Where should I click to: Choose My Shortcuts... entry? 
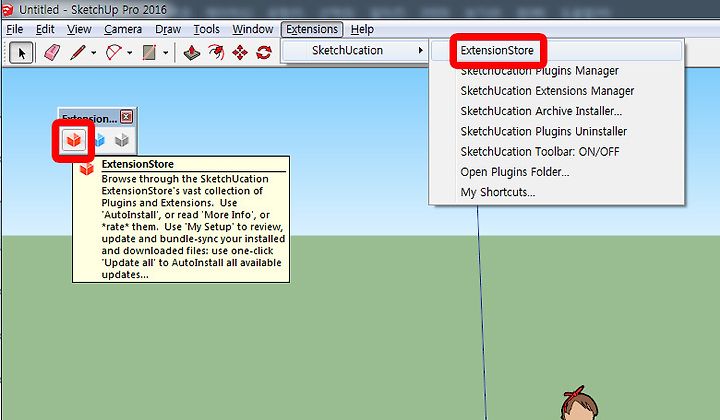coord(557,192)
